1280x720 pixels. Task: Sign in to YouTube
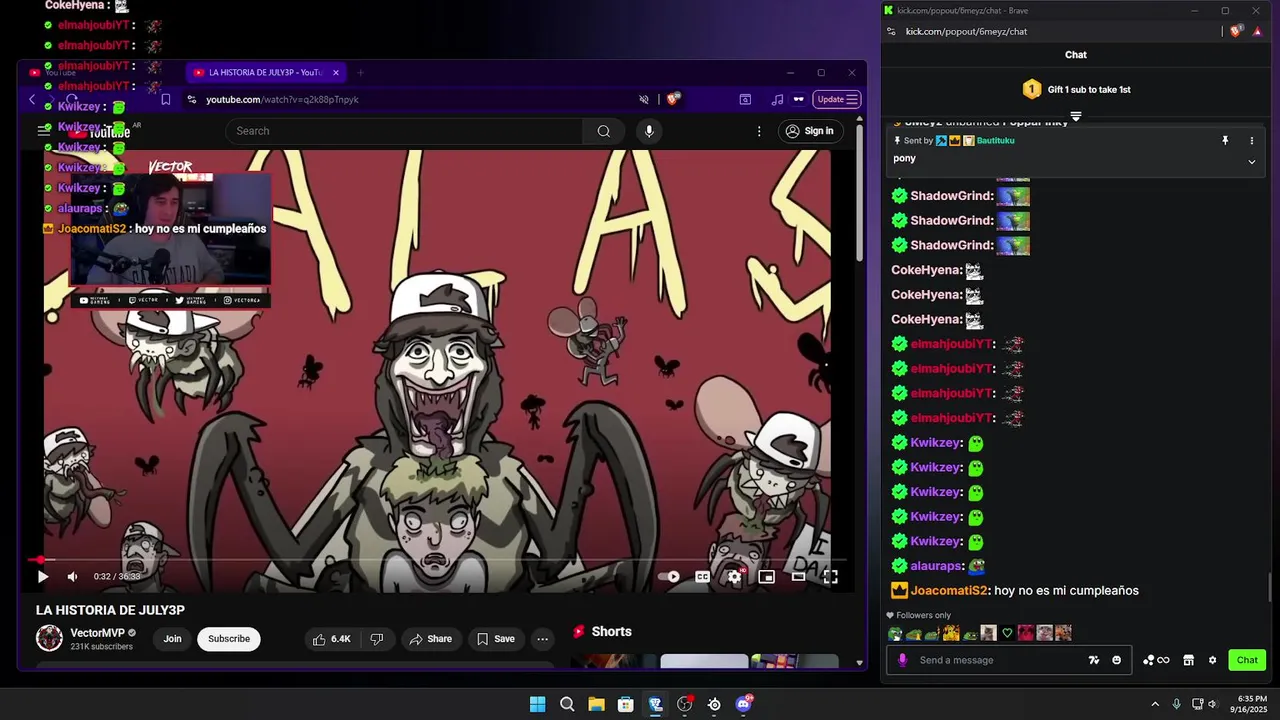tap(810, 131)
